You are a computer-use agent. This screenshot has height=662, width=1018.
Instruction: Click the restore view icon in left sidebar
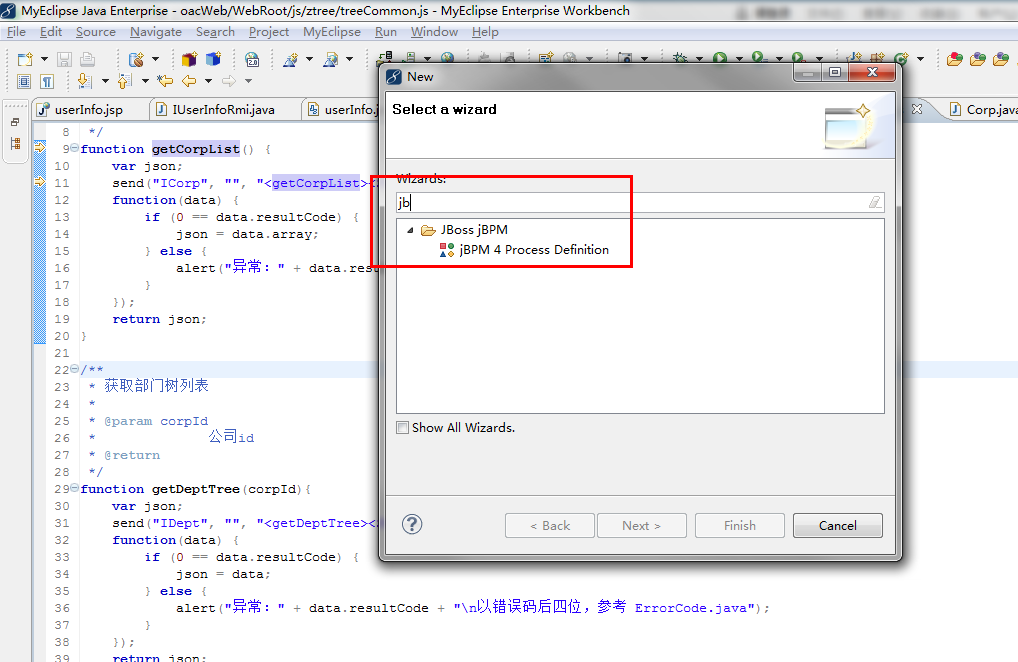pos(15,122)
